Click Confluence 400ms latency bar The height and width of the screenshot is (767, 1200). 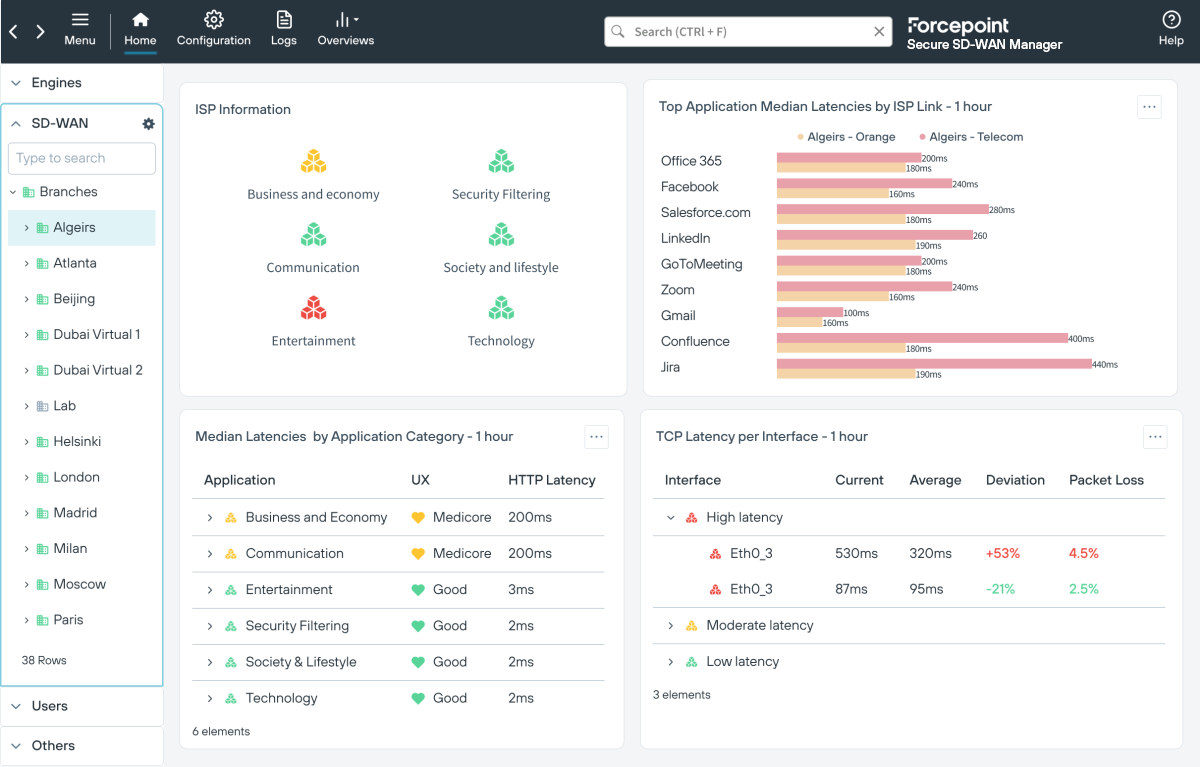tap(922, 338)
